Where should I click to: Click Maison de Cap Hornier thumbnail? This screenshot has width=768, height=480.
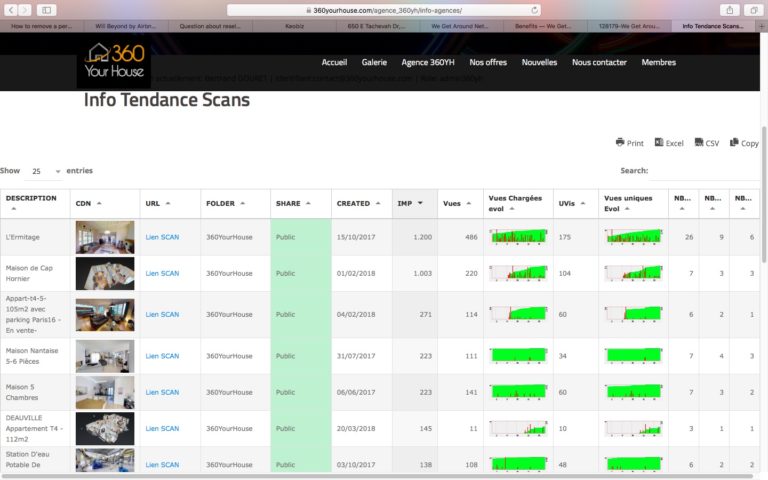[105, 273]
